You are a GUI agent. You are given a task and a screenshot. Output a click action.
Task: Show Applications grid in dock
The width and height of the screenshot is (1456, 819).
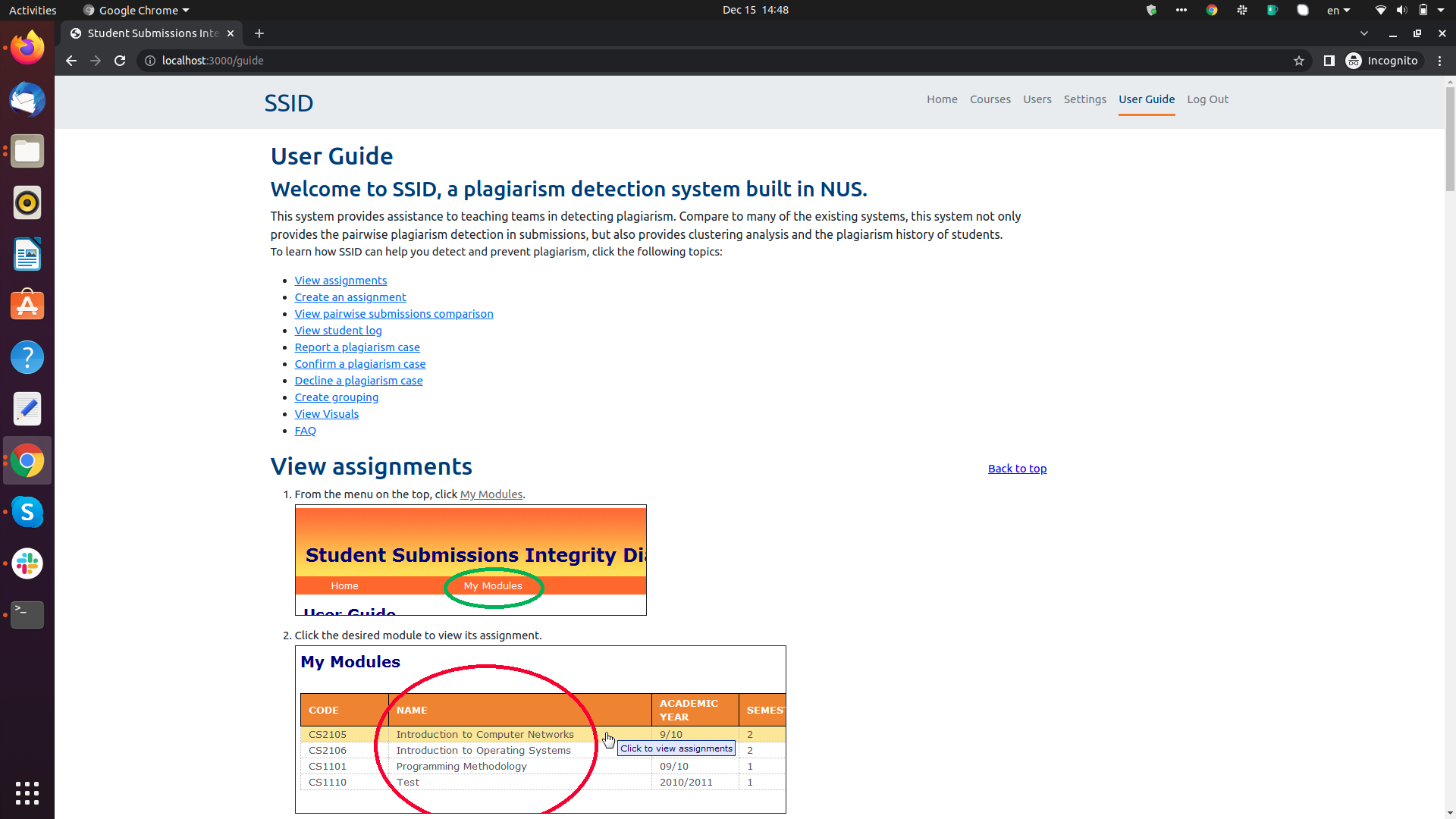click(27, 793)
